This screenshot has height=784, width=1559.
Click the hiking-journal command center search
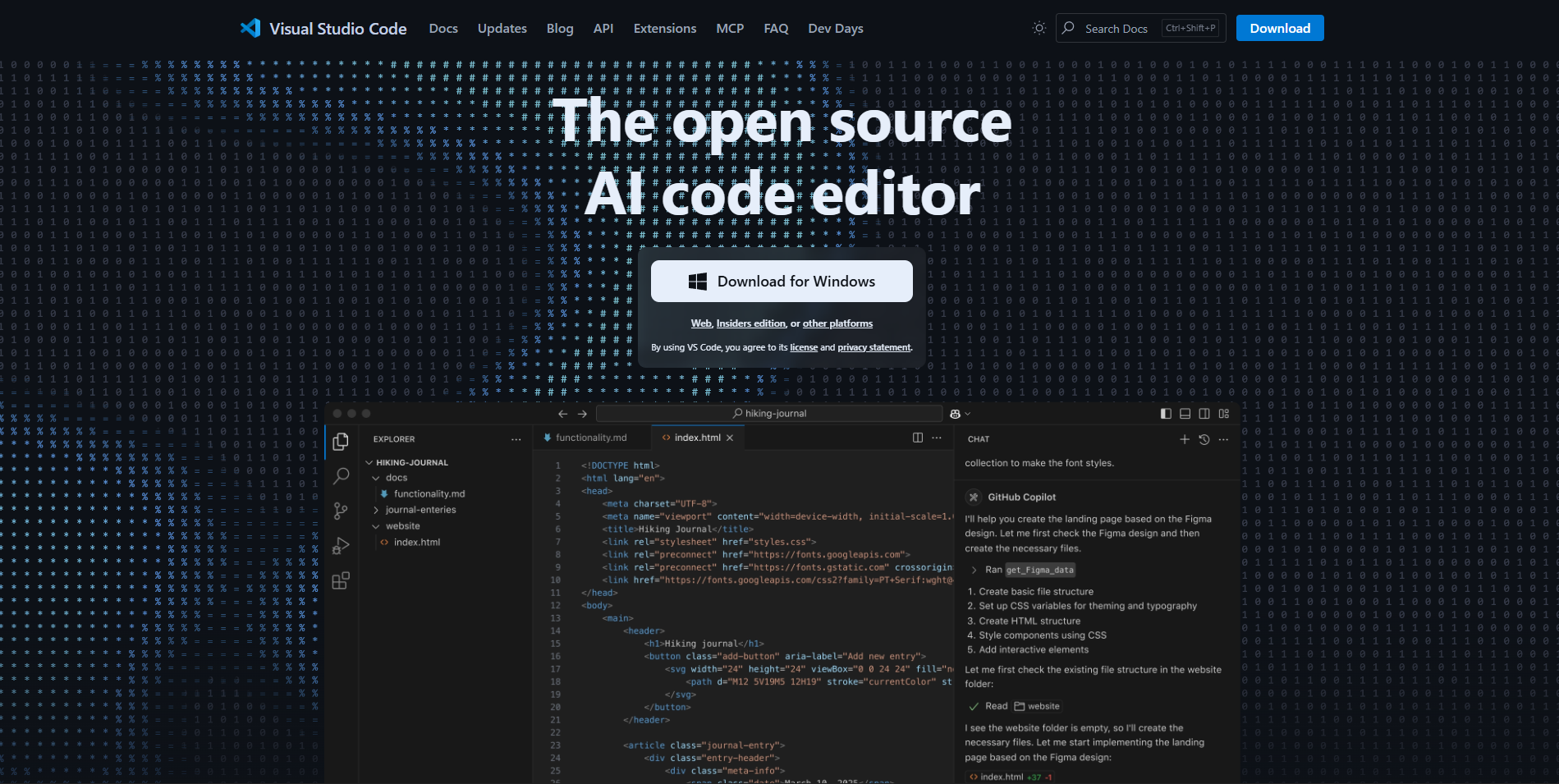tap(769, 414)
